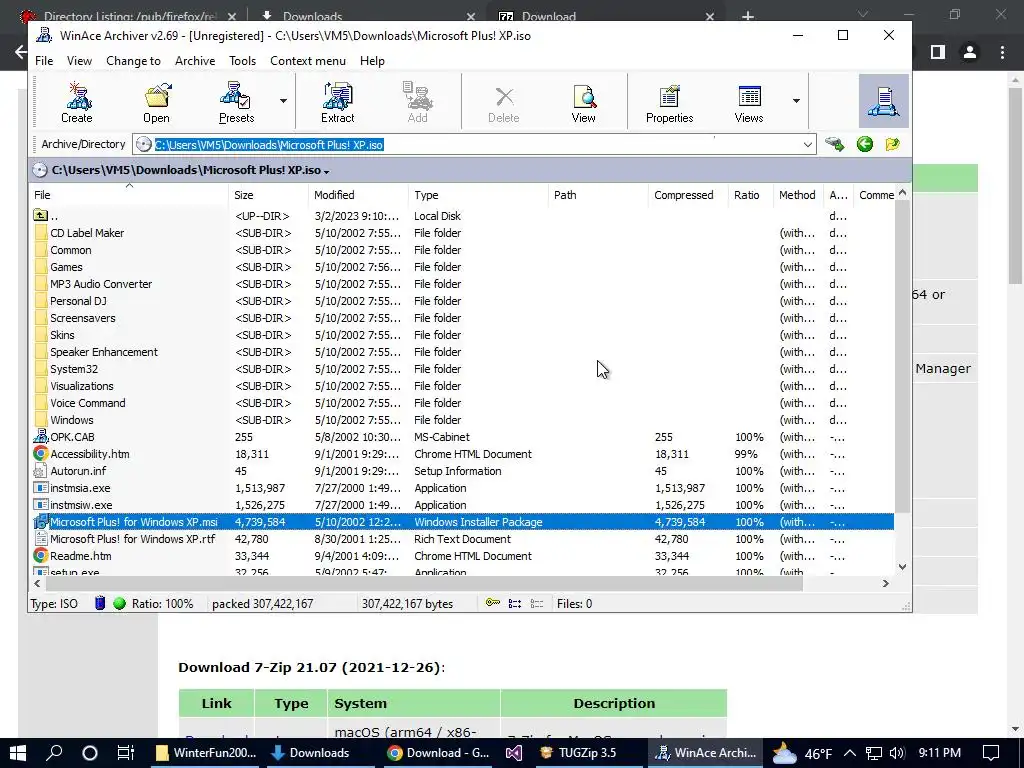Open the Archive menu
The height and width of the screenshot is (768, 1024).
pyautogui.click(x=195, y=61)
